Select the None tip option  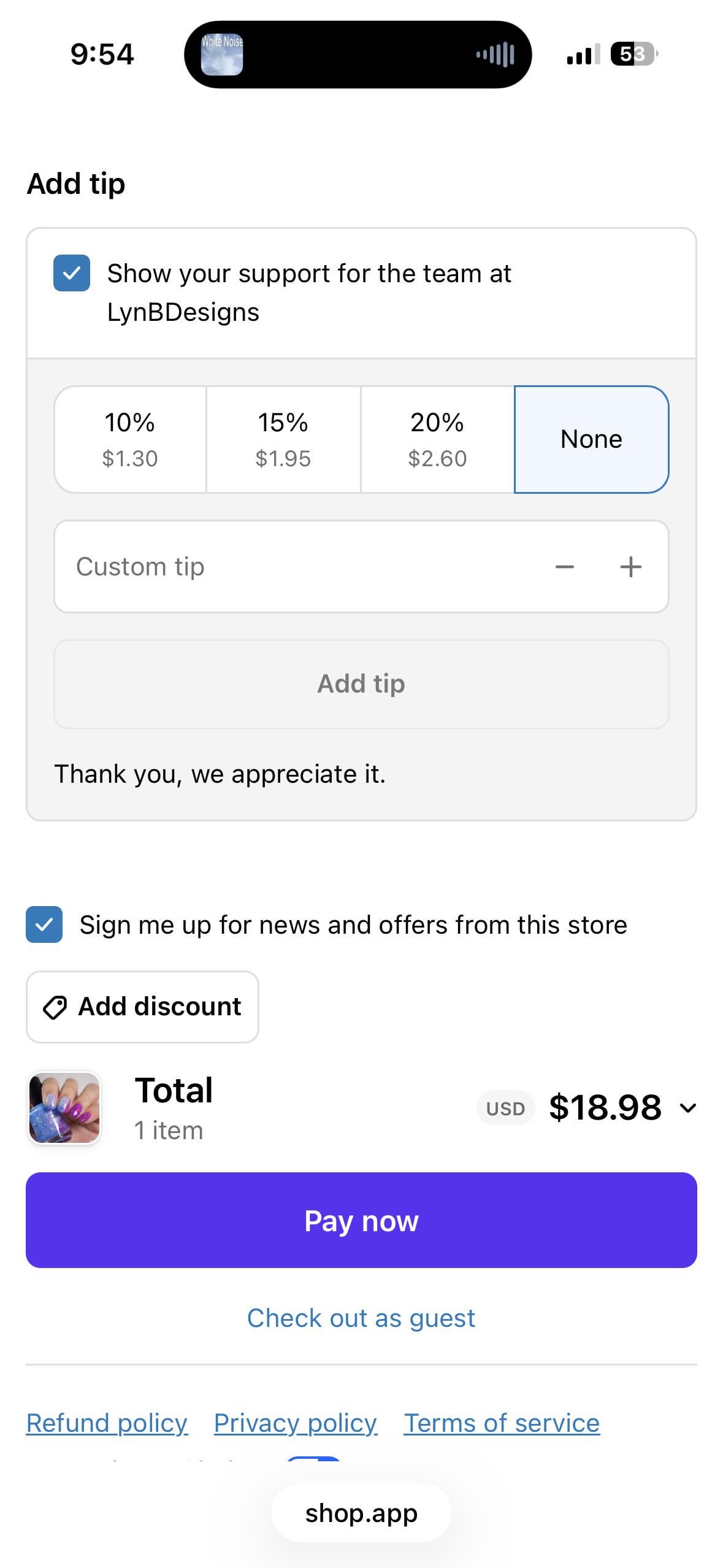coord(591,439)
